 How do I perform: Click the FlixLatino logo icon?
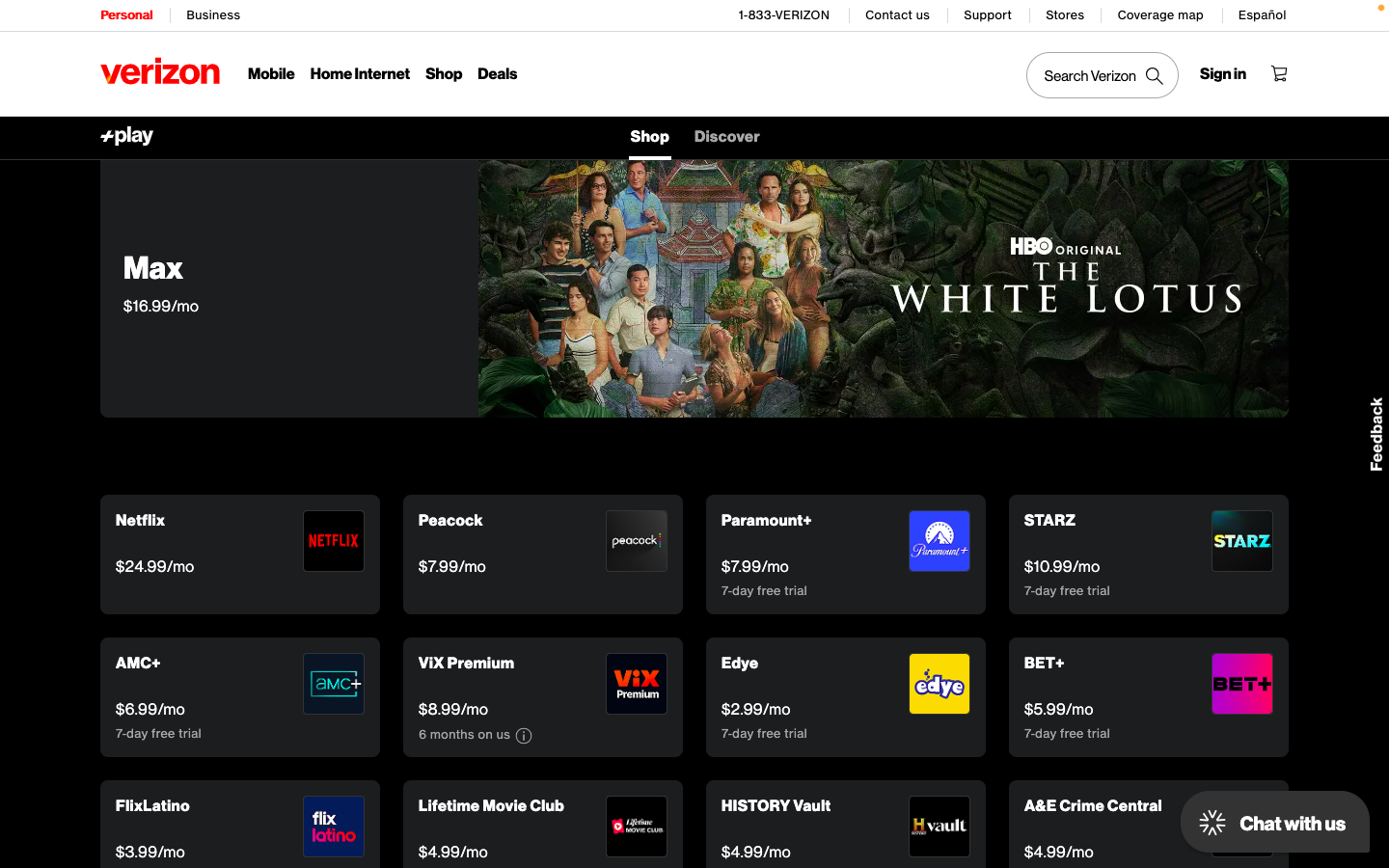click(x=334, y=827)
